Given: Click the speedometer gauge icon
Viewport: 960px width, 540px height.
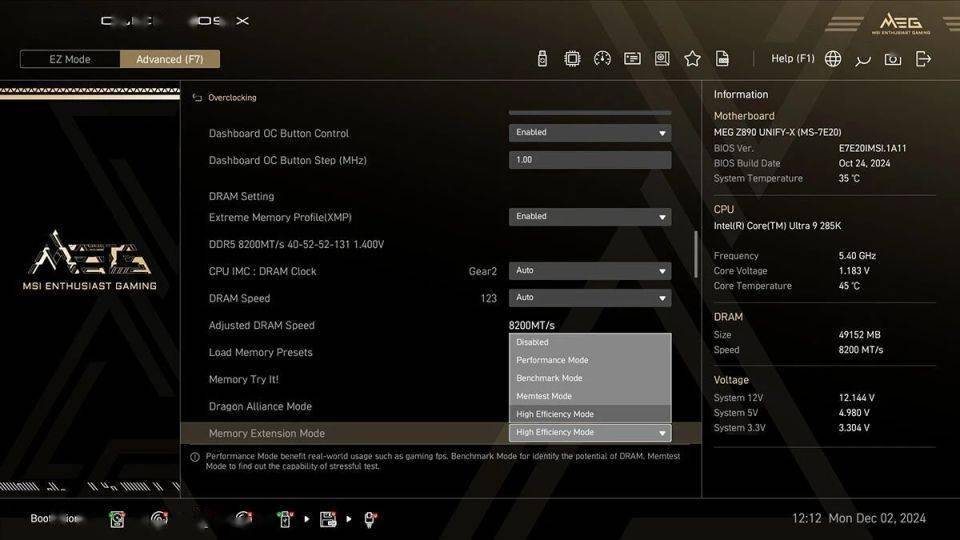Looking at the screenshot, I should 602,59.
